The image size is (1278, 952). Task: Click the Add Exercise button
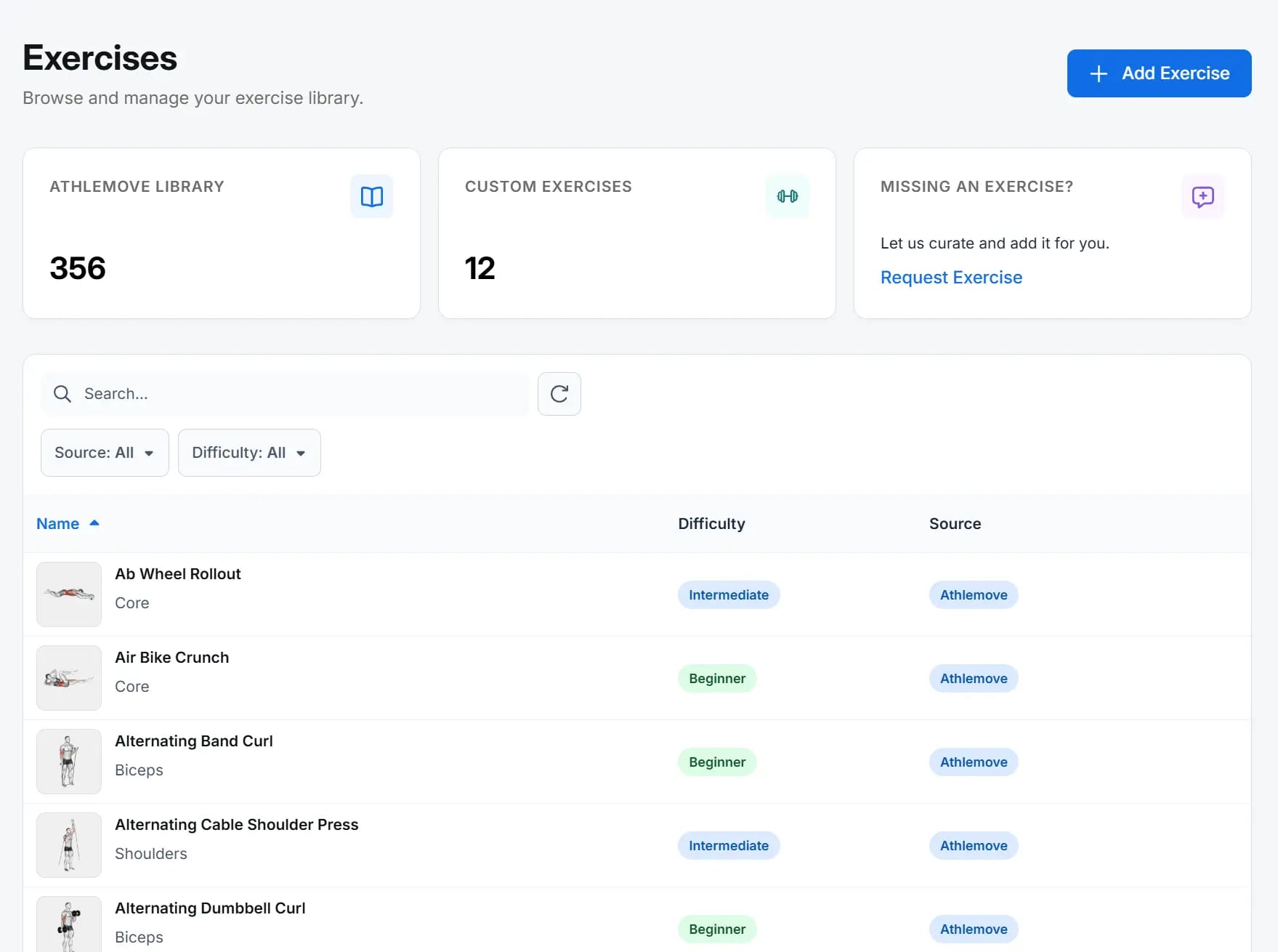pos(1158,73)
